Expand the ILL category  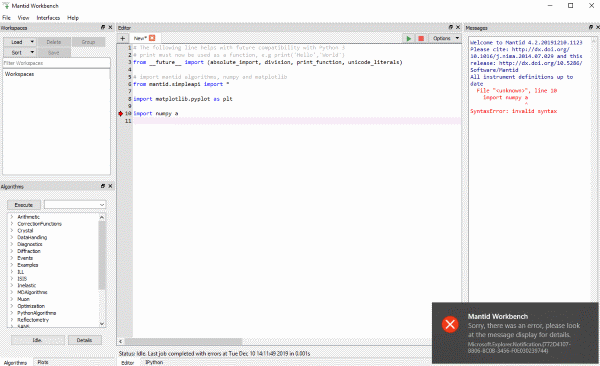click(x=12, y=272)
